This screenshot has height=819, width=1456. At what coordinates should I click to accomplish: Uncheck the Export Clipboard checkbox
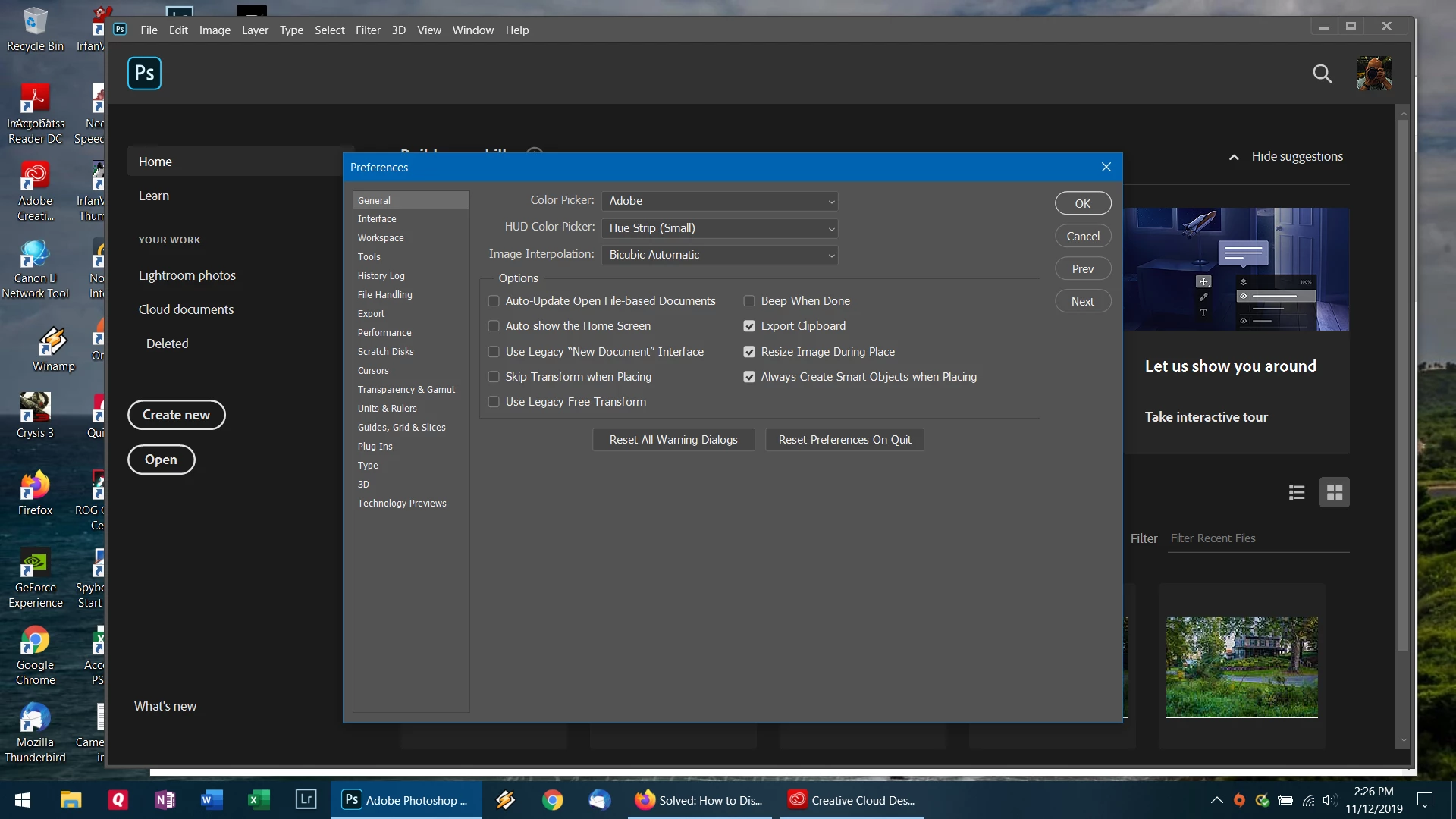[x=749, y=326]
